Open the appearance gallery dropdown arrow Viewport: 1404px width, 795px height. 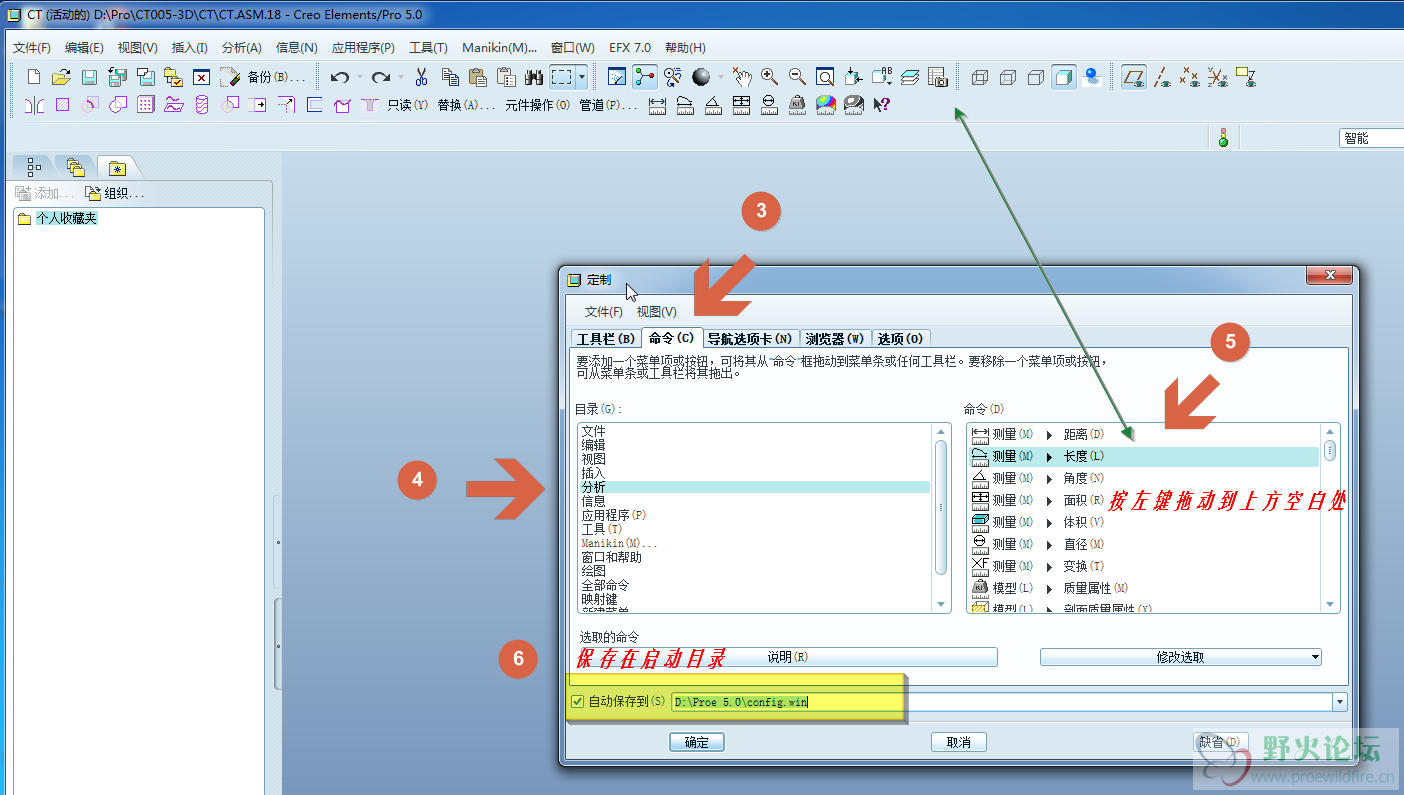point(721,77)
